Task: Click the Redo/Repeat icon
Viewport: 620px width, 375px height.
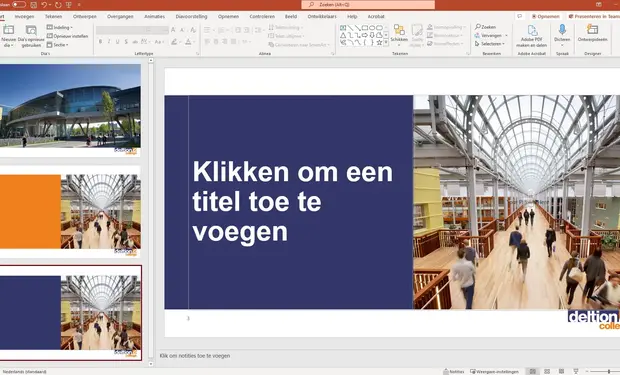Action: (59, 5)
